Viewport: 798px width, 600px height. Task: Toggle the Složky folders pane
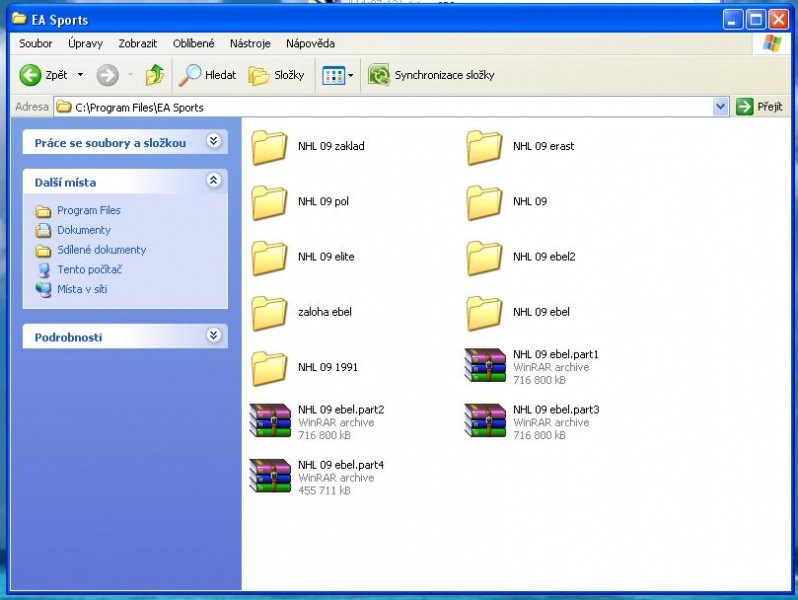coord(276,75)
